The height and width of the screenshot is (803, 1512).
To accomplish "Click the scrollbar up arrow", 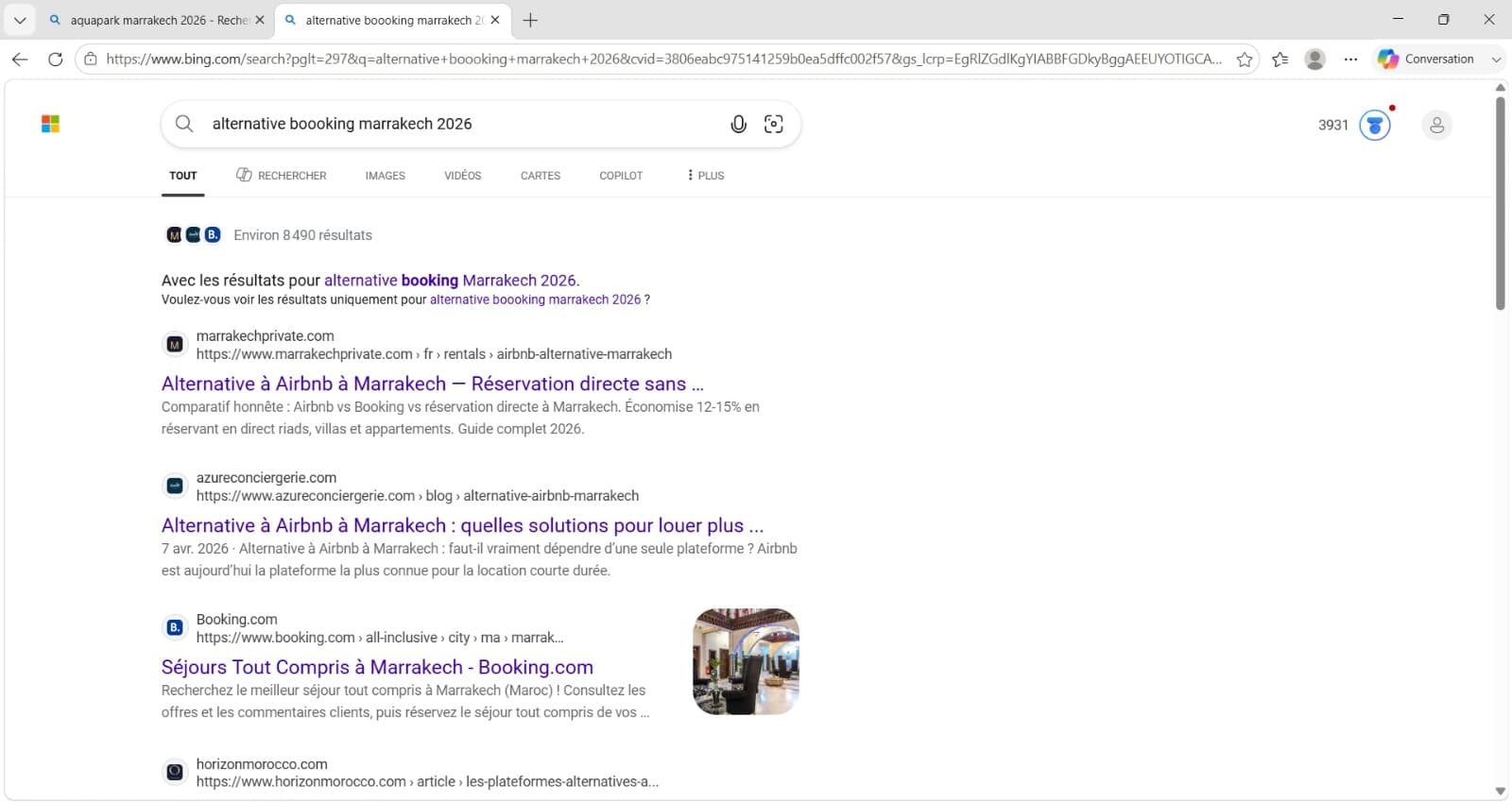I will tap(1500, 87).
